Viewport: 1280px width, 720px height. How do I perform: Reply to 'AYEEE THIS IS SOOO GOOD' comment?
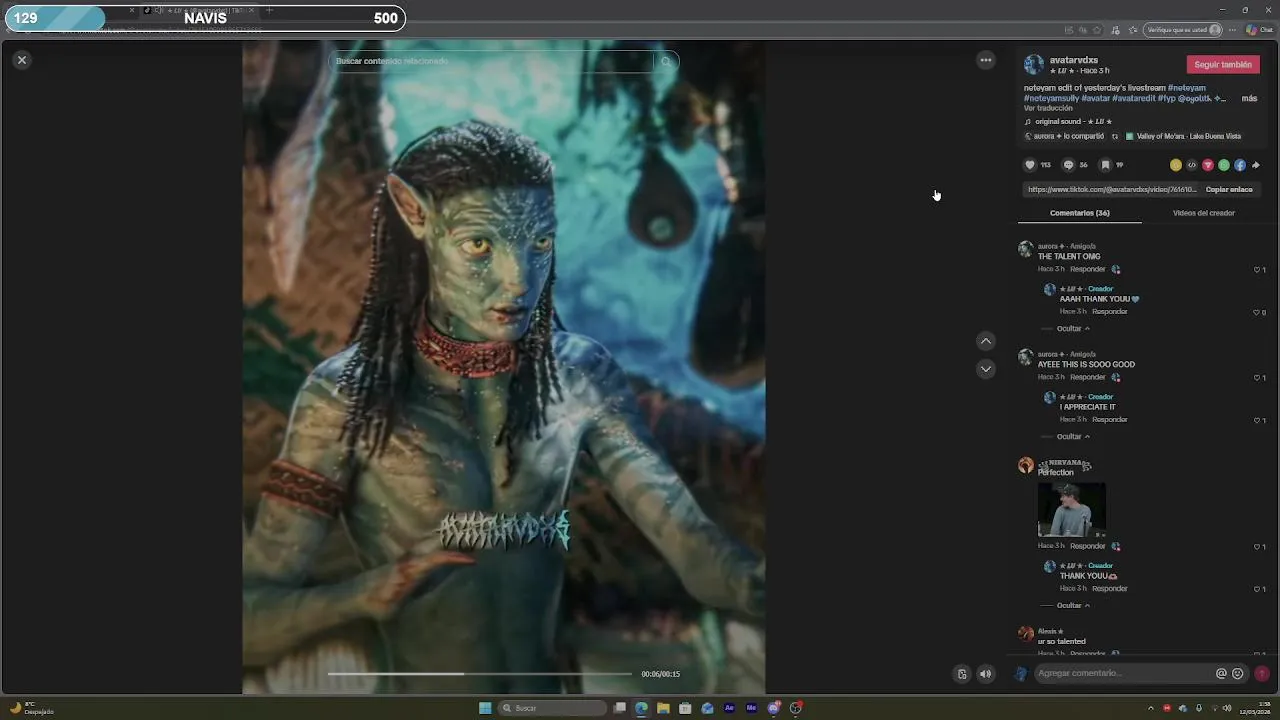1087,377
